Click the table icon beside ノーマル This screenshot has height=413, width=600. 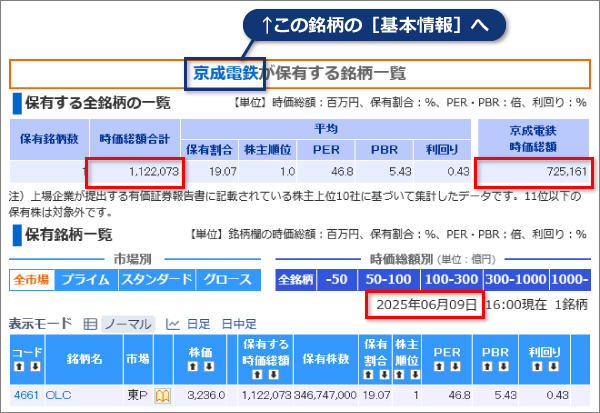coord(90,324)
